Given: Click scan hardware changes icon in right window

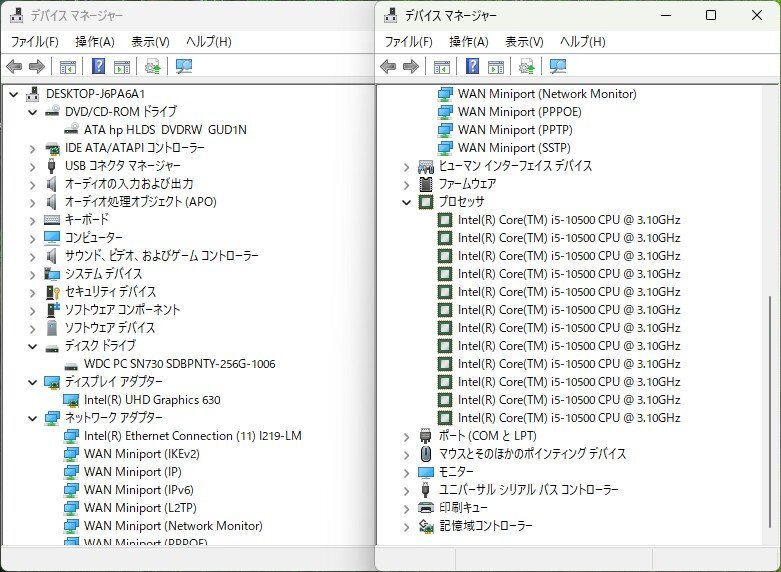Looking at the screenshot, I should coord(558,66).
